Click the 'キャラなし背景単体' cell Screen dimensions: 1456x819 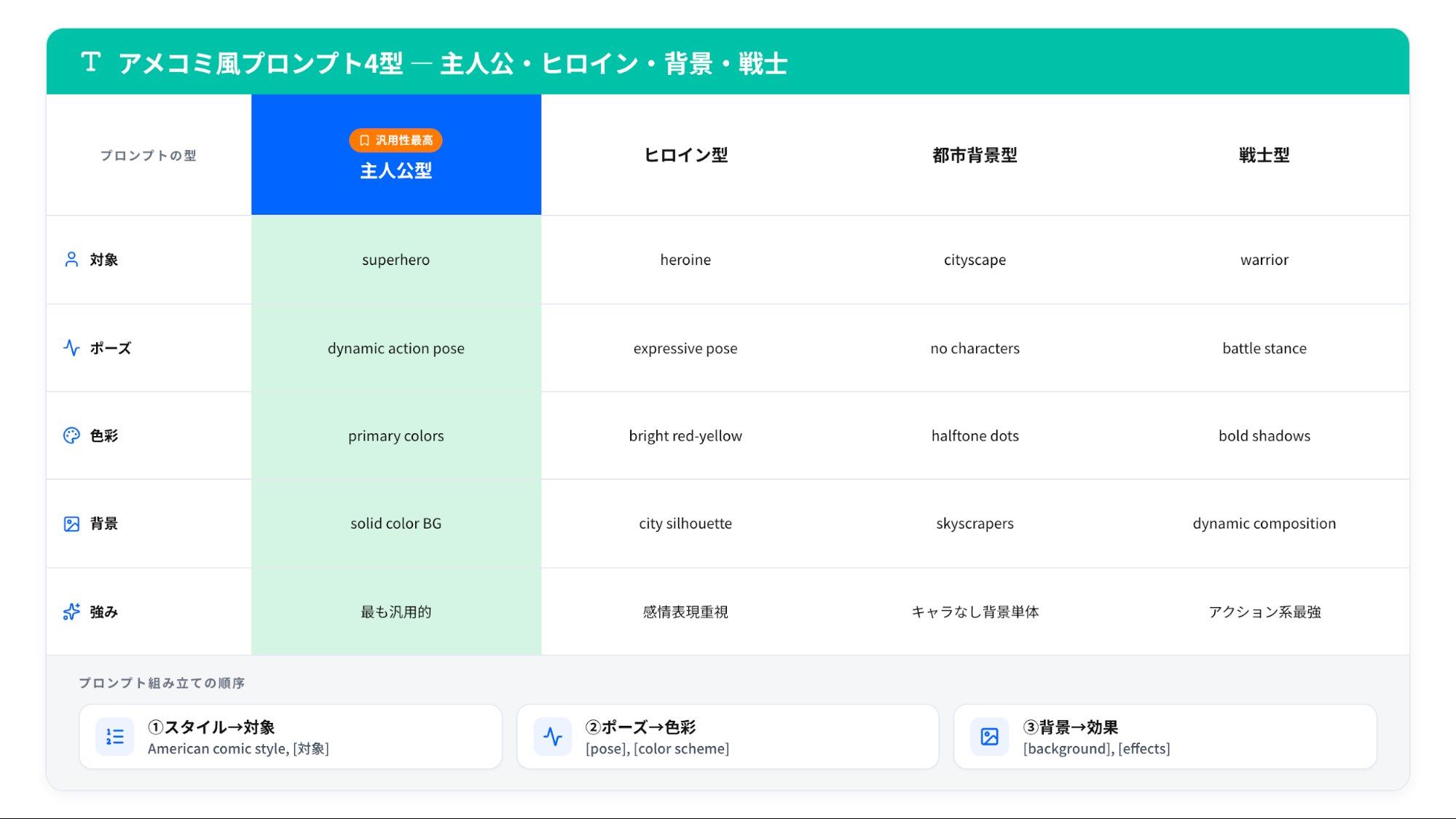(975, 612)
